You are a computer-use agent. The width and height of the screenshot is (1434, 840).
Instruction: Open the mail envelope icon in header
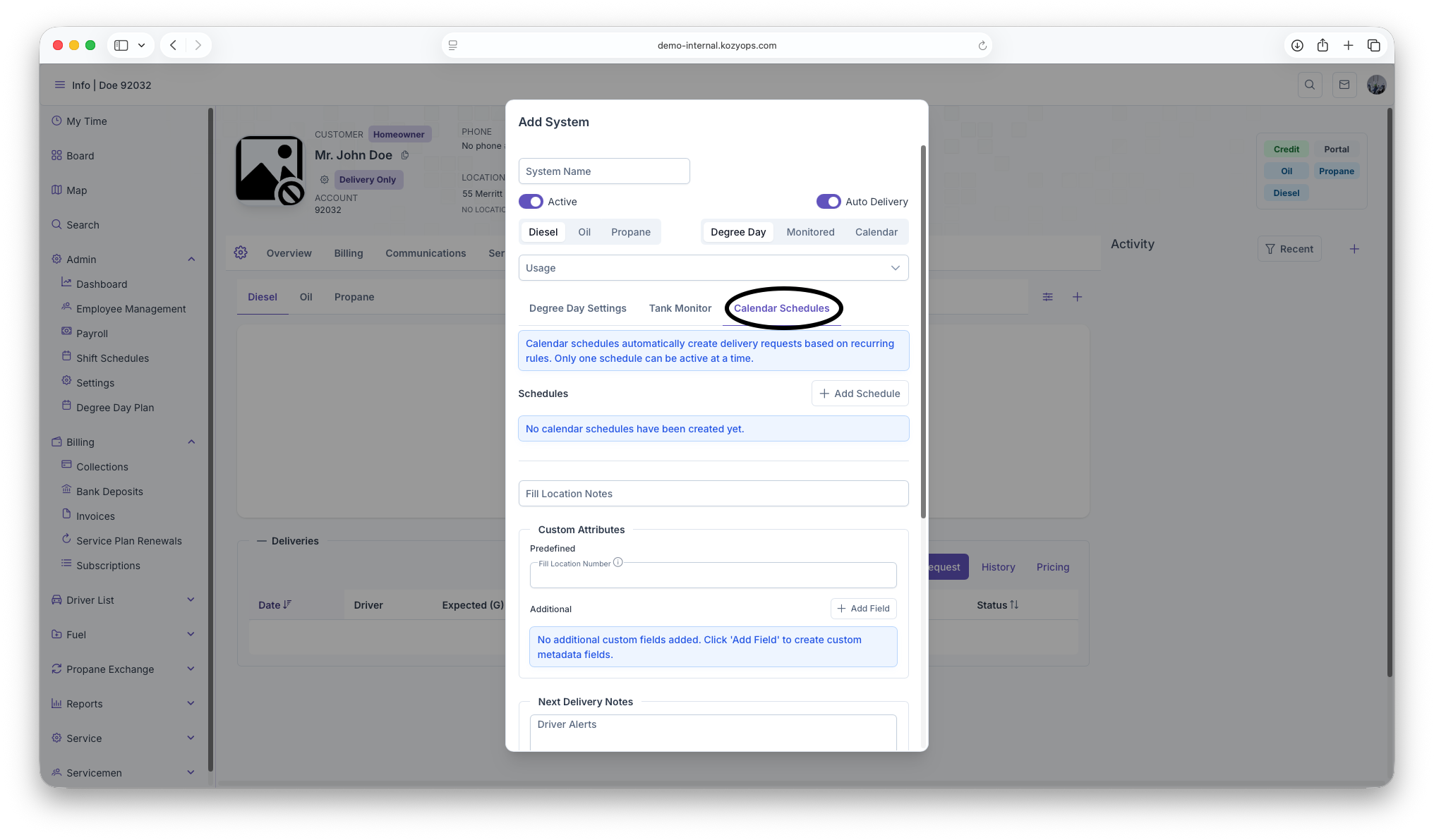click(1344, 85)
